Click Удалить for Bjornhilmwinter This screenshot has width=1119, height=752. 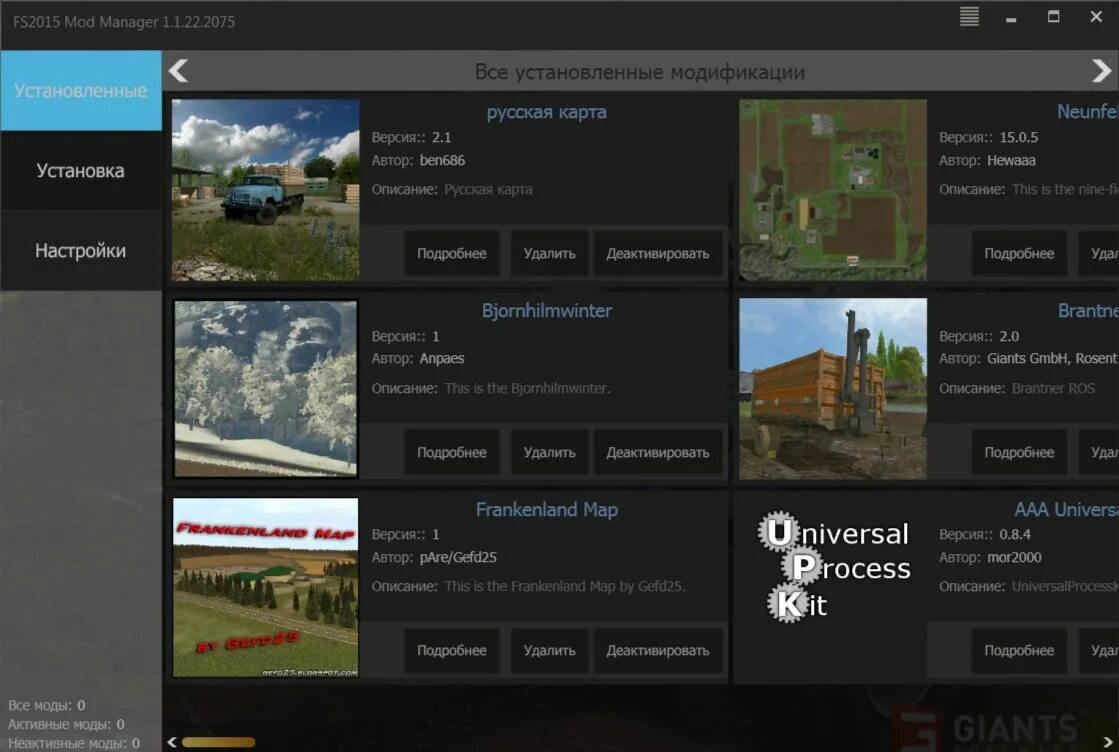tap(550, 452)
